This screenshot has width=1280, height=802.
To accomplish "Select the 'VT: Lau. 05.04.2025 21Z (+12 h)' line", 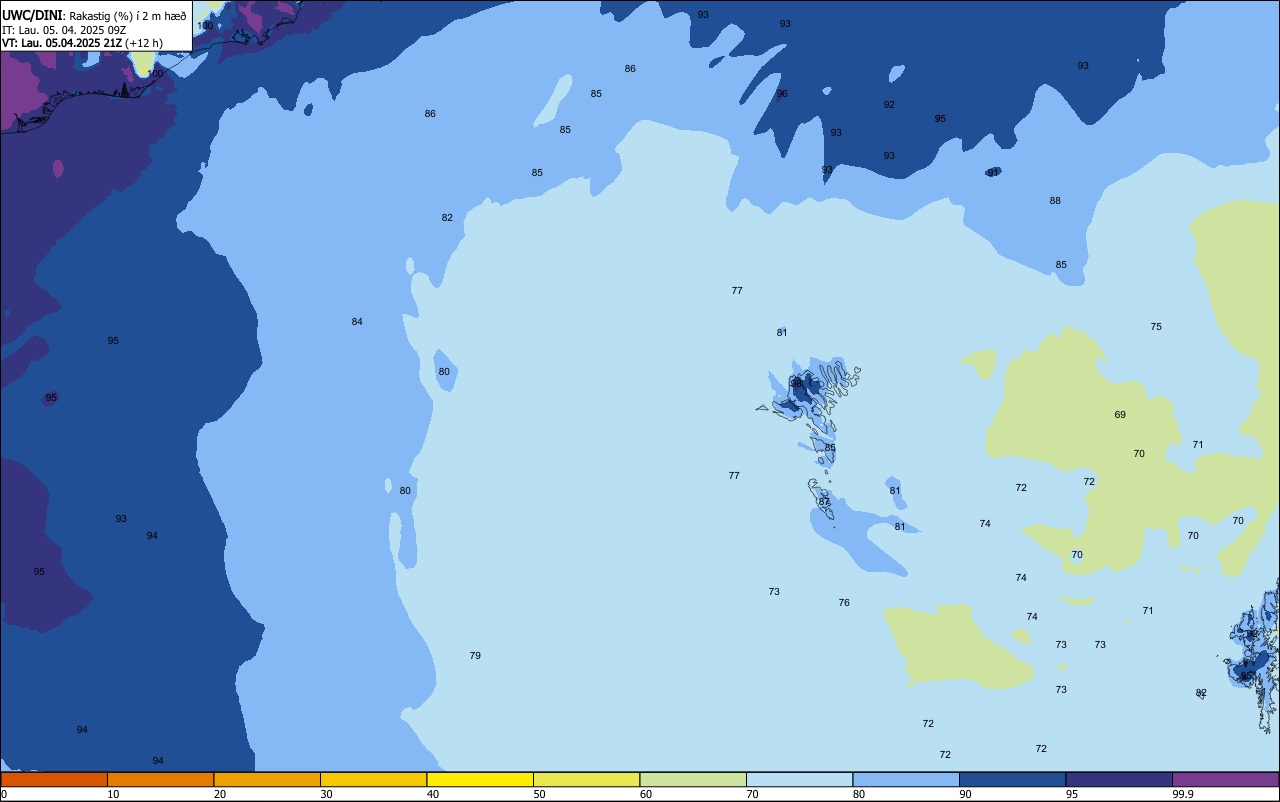I will pyautogui.click(x=82, y=43).
